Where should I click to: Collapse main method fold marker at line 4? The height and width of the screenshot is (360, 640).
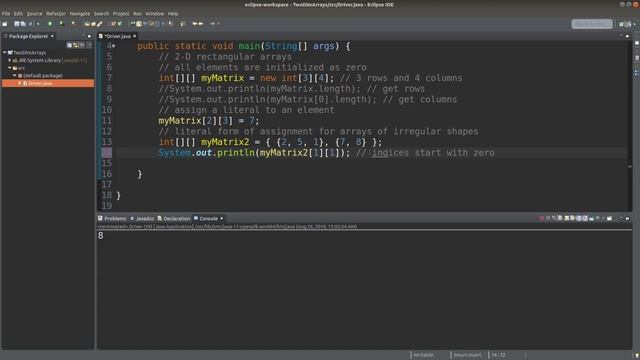coord(114,46)
